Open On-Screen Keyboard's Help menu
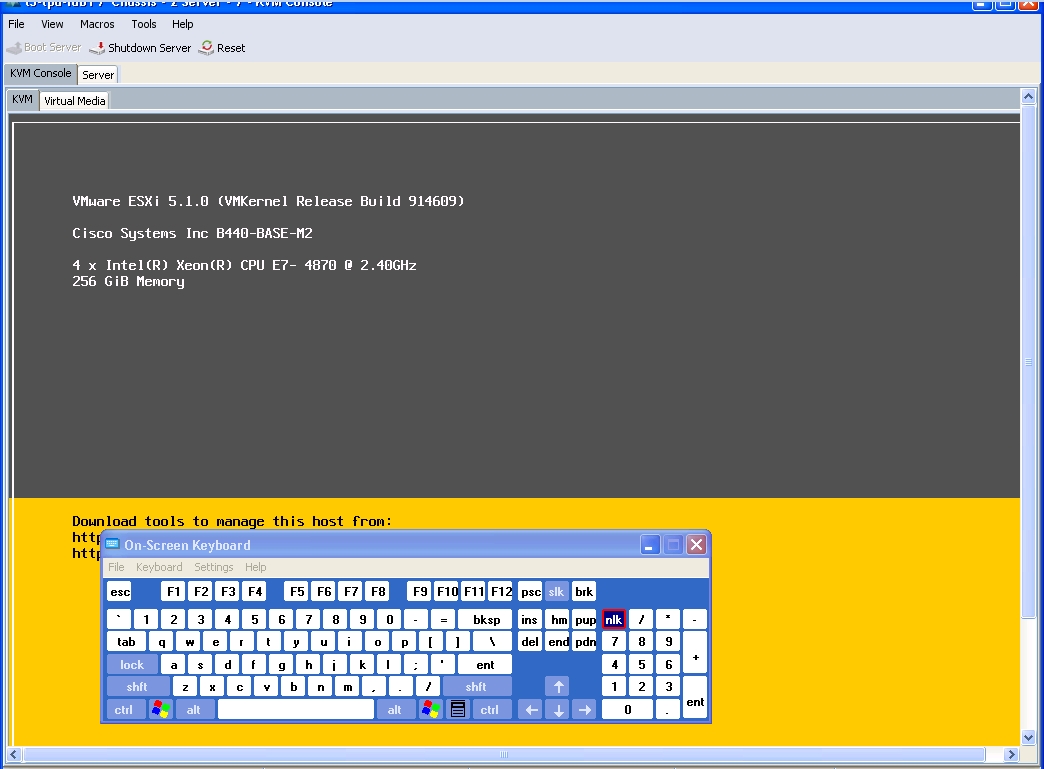Viewport: 1044px width, 769px height. click(256, 567)
